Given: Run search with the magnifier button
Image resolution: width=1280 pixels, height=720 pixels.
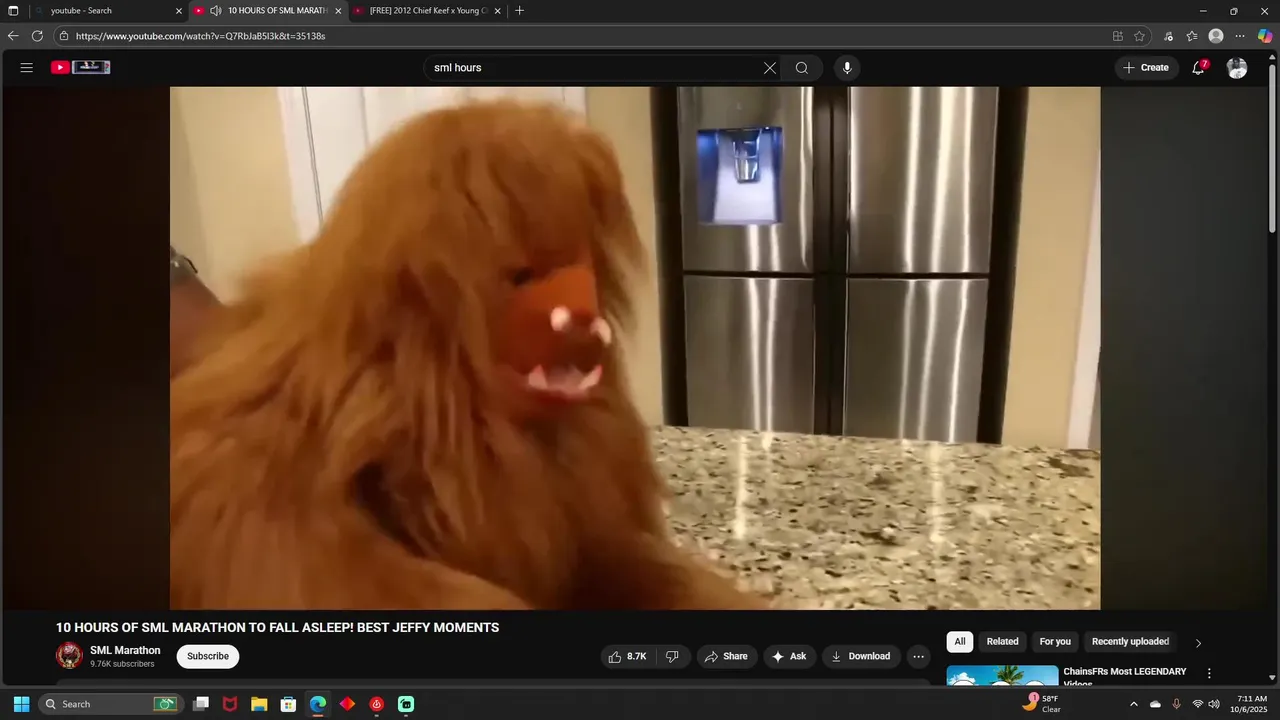Looking at the screenshot, I should 802,68.
